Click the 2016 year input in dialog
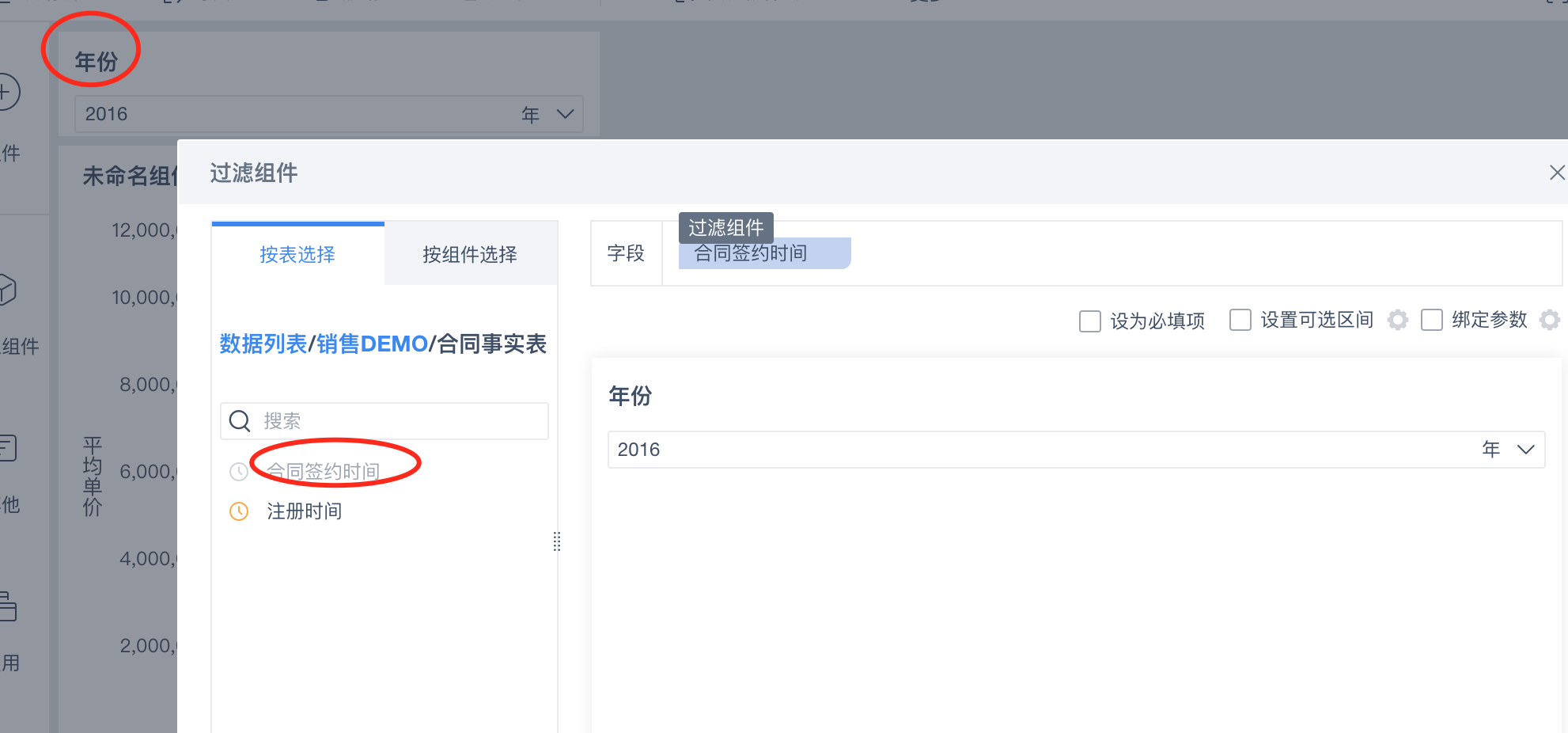 (1076, 450)
